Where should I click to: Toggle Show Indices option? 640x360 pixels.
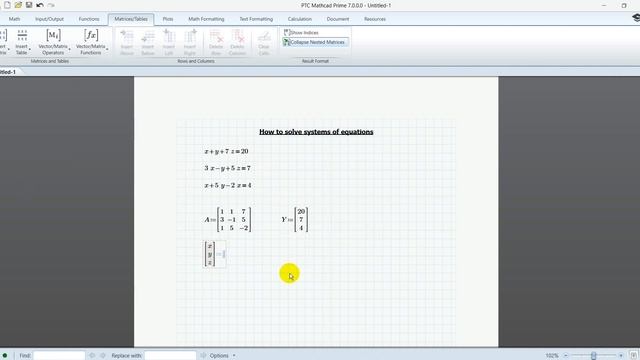(x=301, y=32)
